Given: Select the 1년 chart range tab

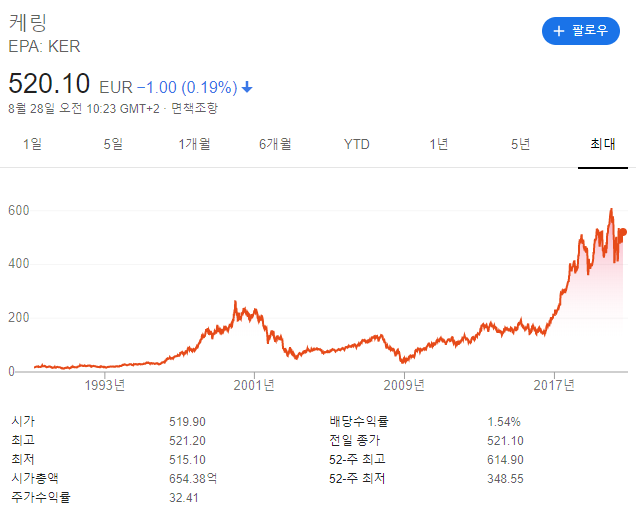Looking at the screenshot, I should pos(439,144).
